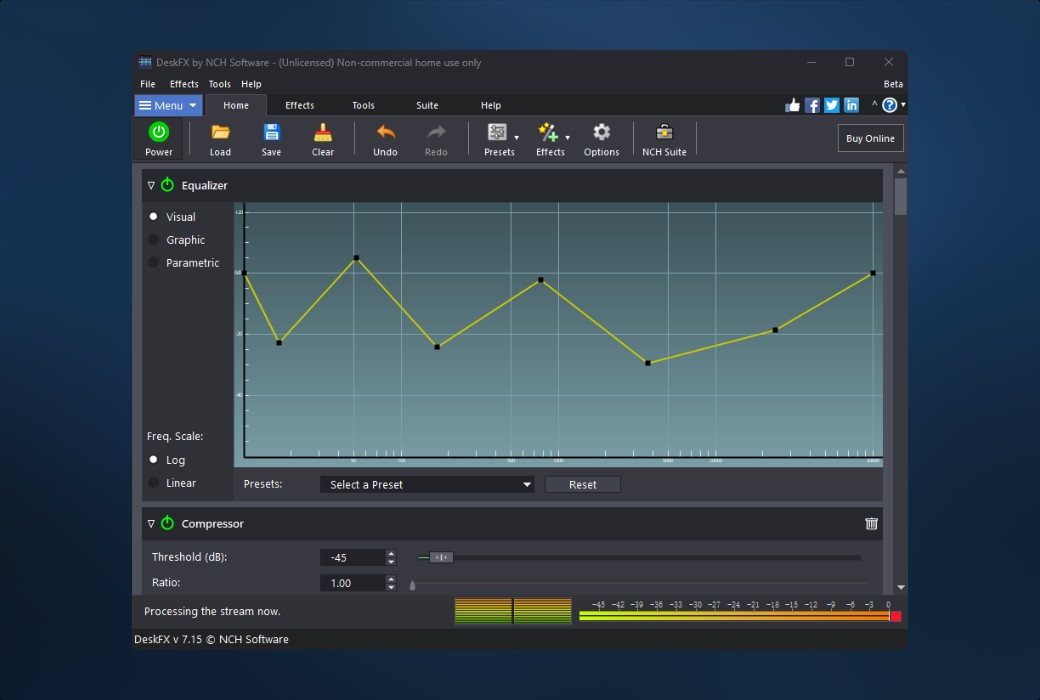Open the blue Menu dropdown
This screenshot has width=1040, height=700.
click(168, 105)
